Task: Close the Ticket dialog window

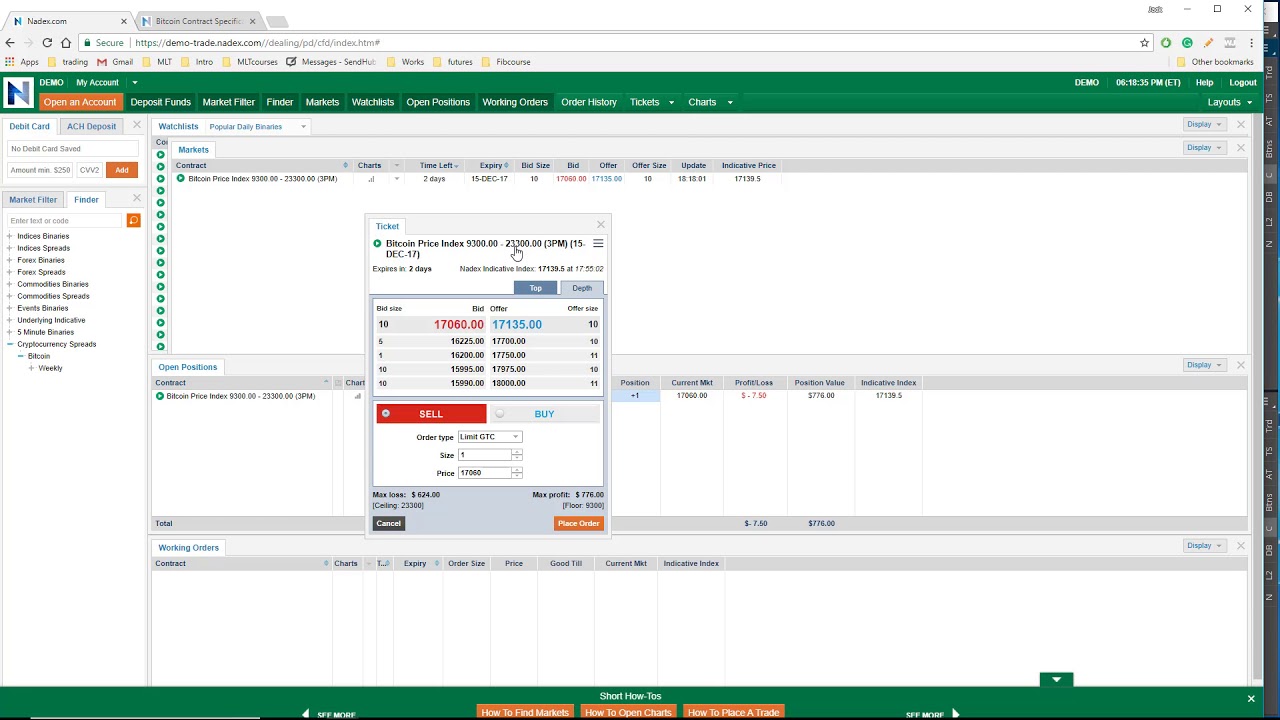Action: [x=600, y=225]
